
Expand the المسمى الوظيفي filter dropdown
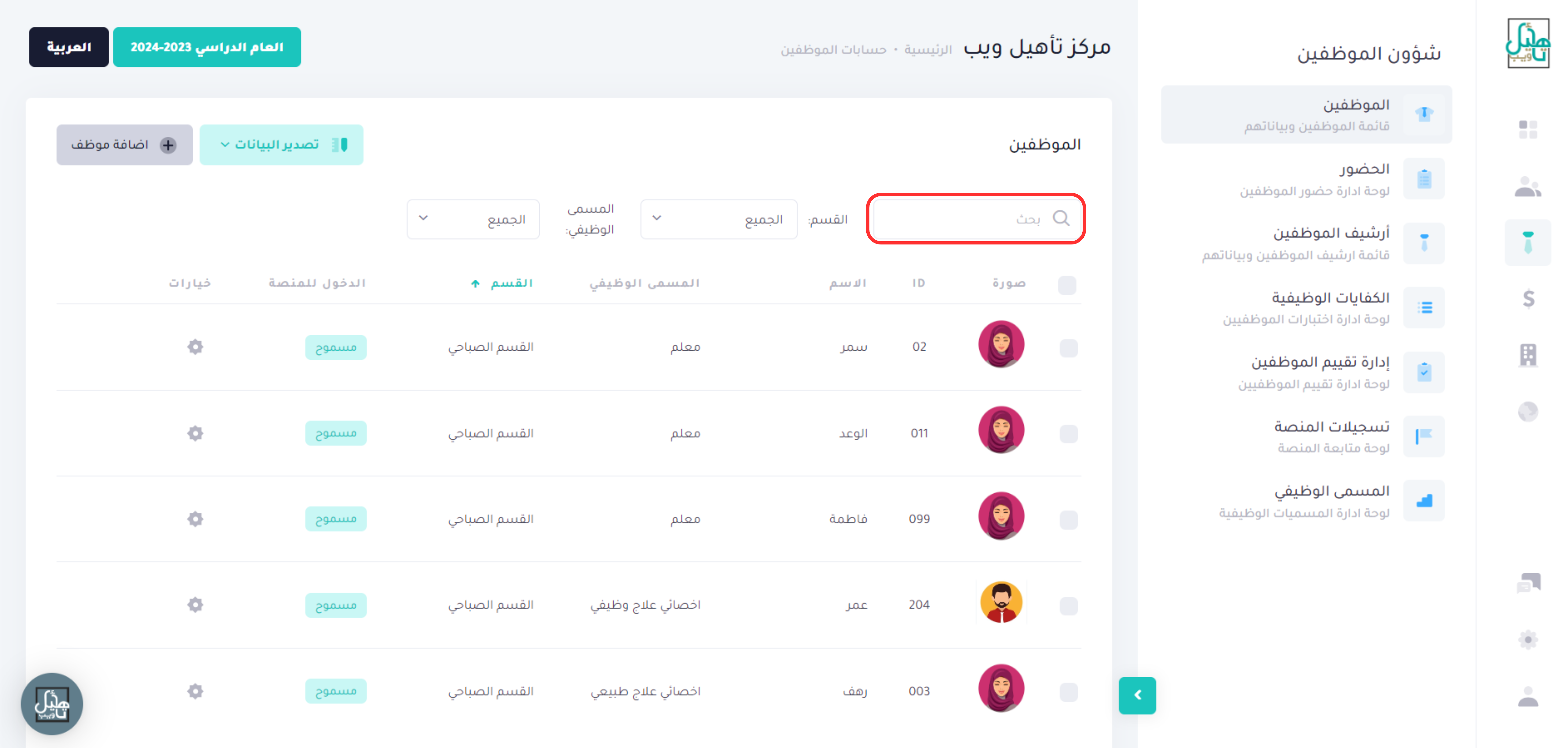point(473,219)
